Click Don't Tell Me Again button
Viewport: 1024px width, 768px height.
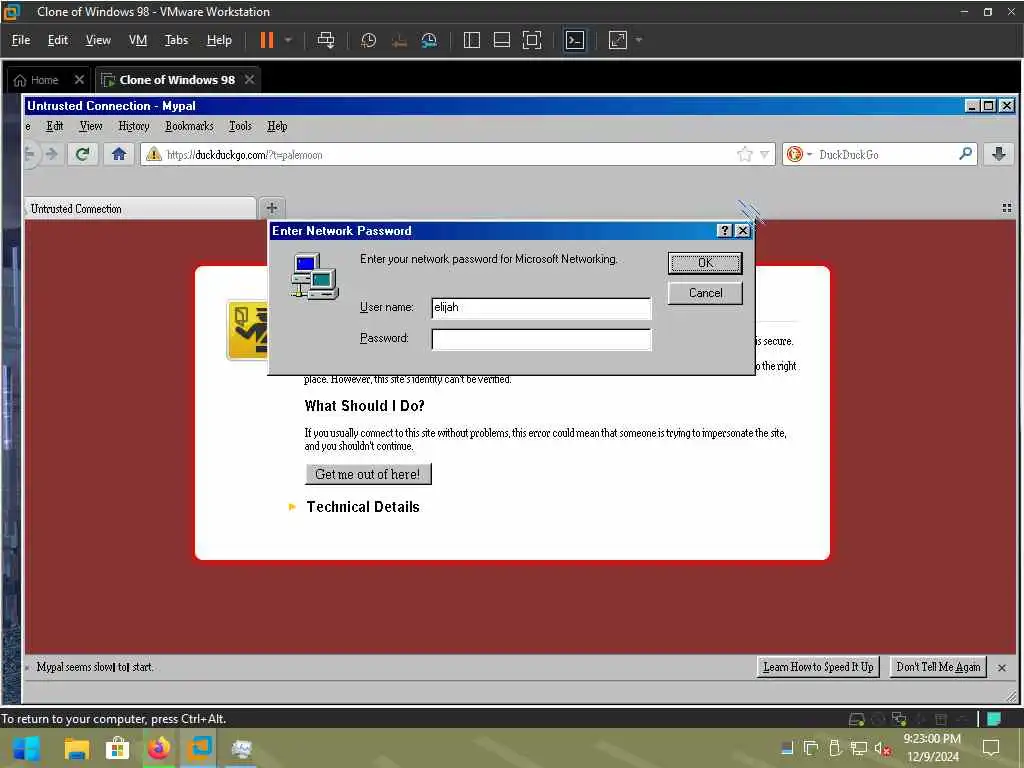click(938, 667)
